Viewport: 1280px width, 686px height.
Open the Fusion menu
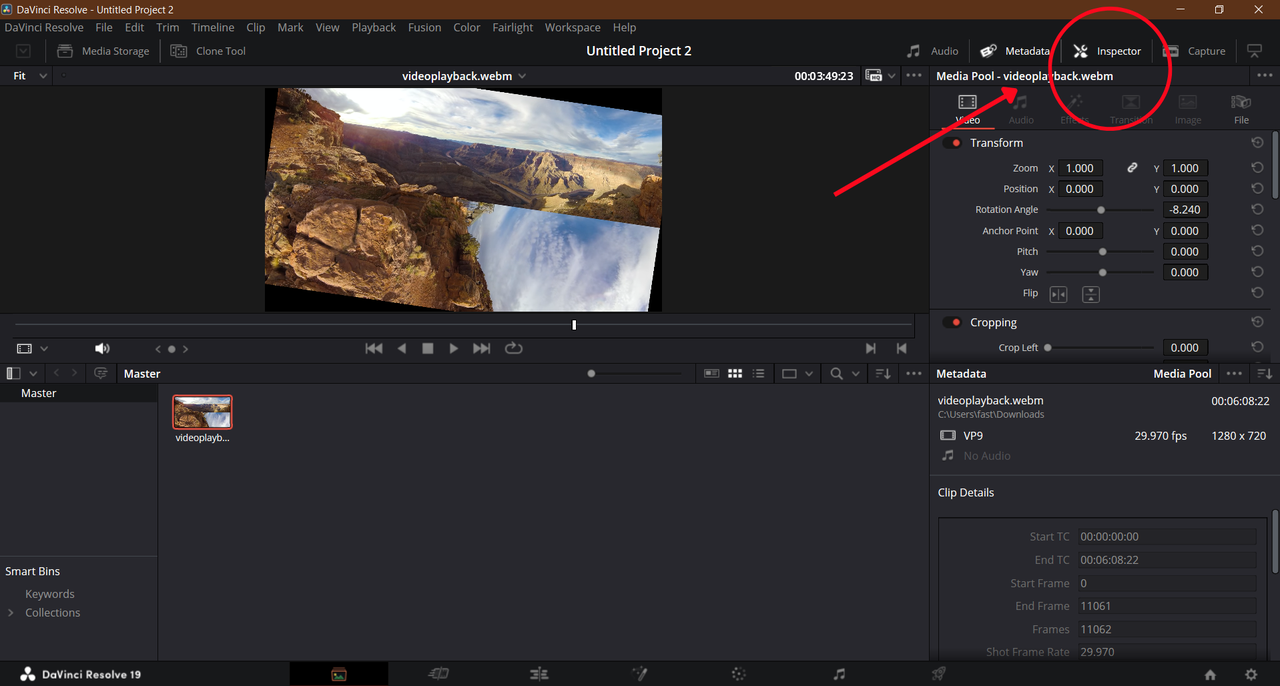[x=424, y=28]
